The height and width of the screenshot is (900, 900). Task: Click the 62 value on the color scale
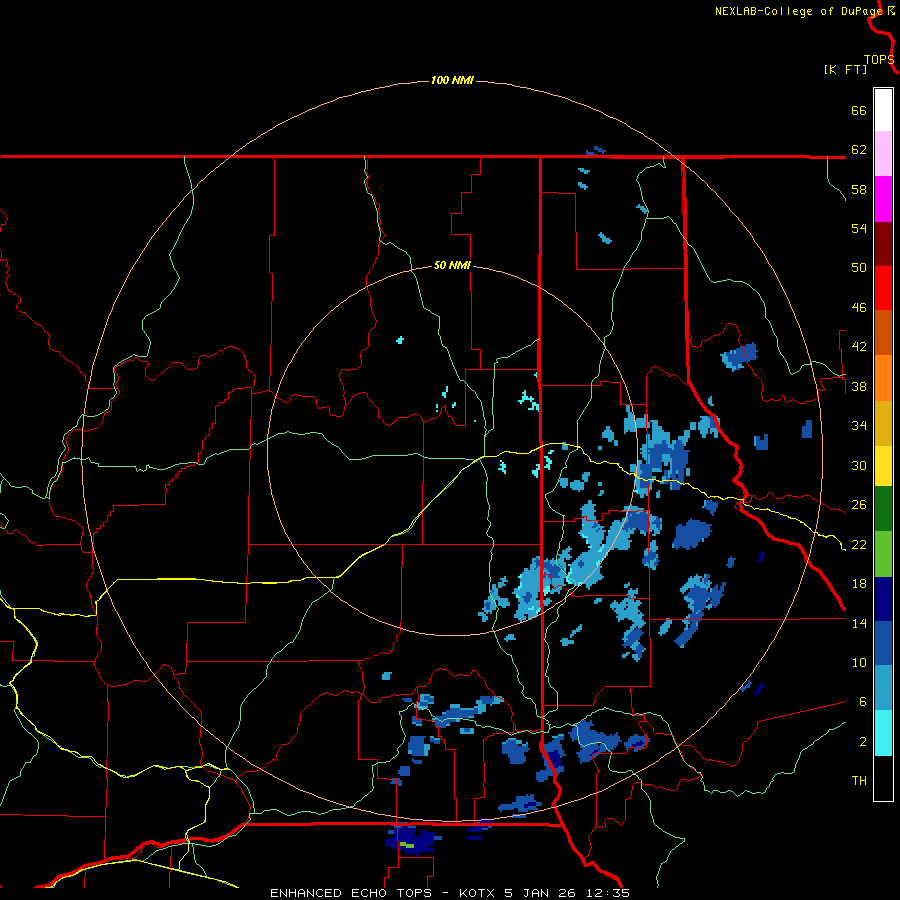[x=859, y=150]
